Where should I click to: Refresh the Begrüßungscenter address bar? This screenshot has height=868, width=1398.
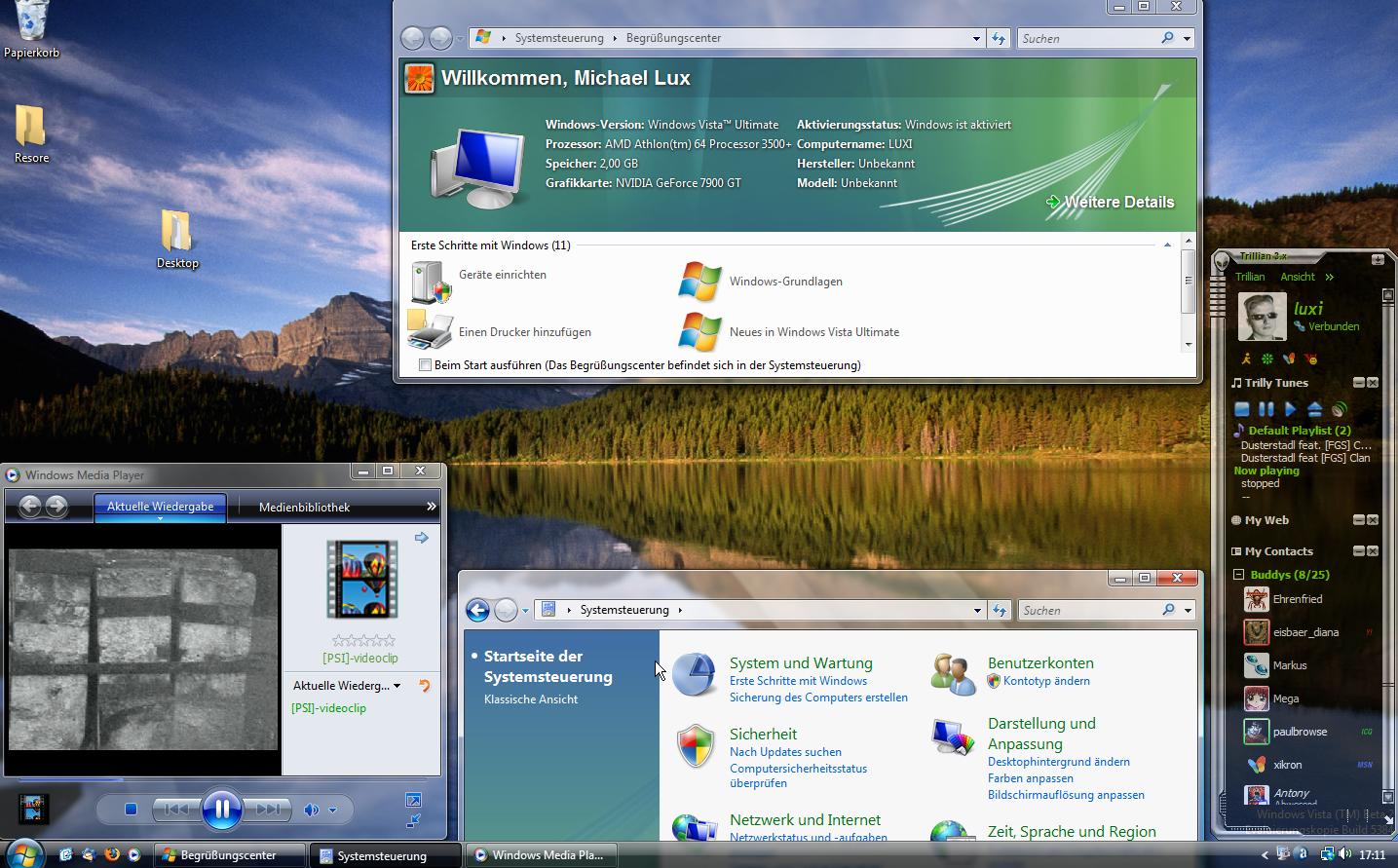pyautogui.click(x=999, y=38)
